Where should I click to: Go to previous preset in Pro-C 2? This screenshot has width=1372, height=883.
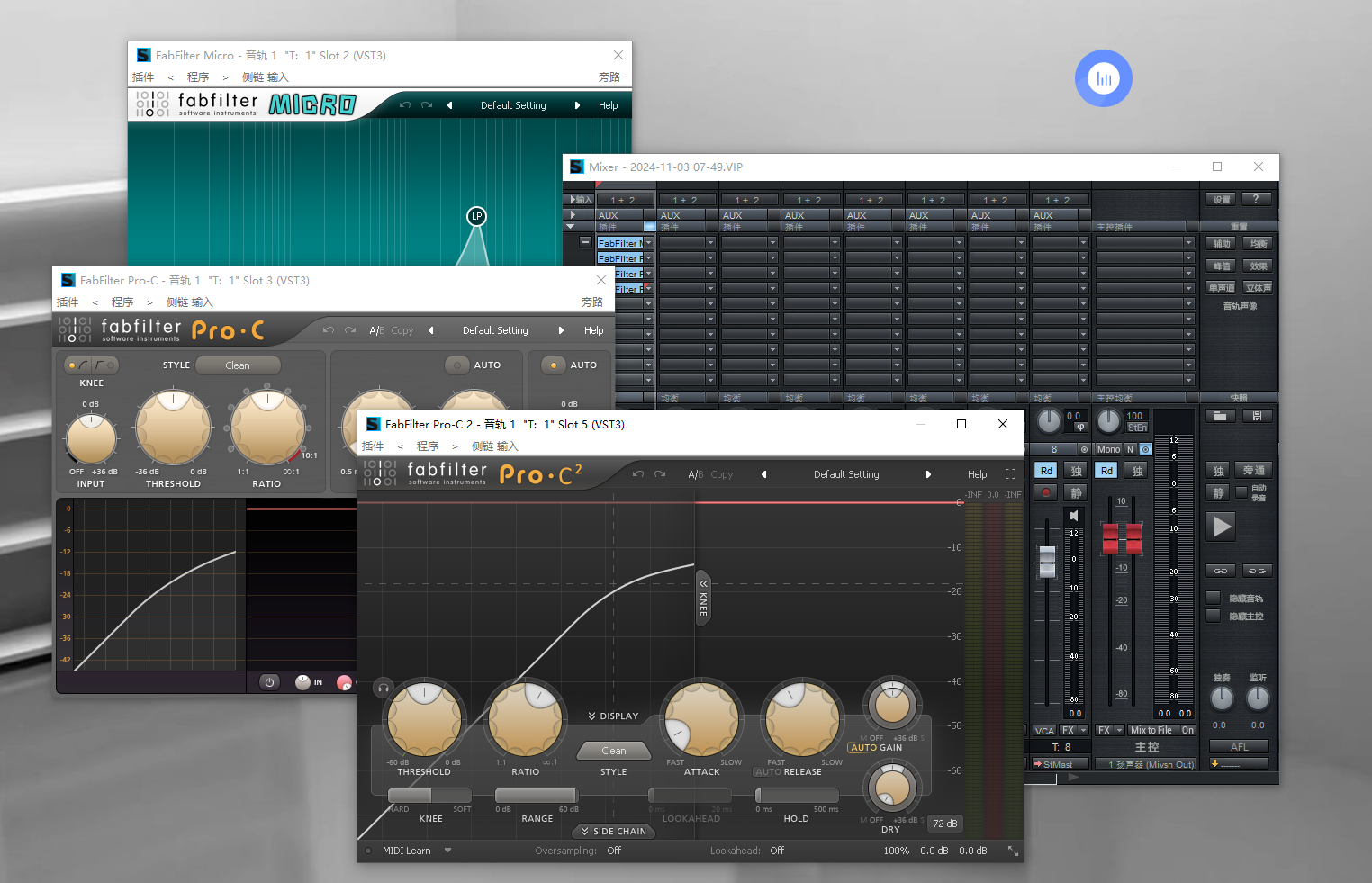[x=763, y=474]
